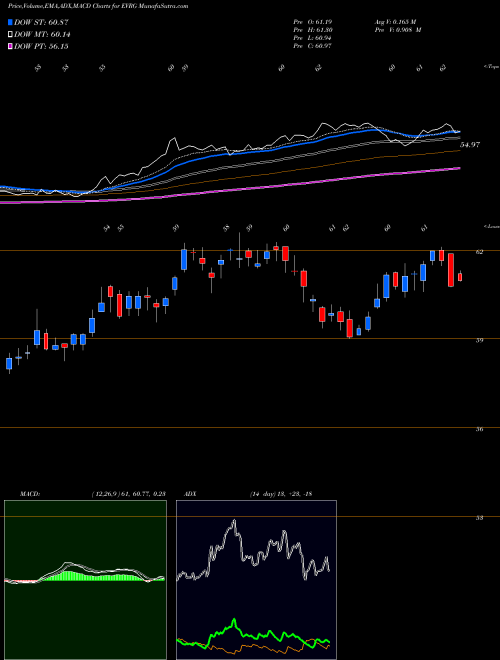
Task: Select the 'DOW MT: 60.14' legend label
Action: tap(42, 34)
